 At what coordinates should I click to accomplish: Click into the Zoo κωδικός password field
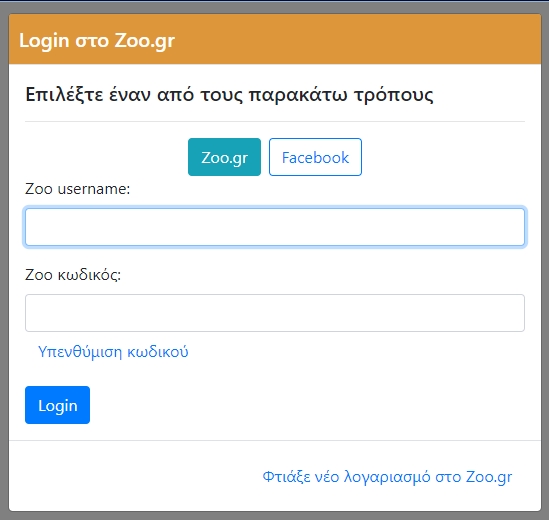(275, 313)
